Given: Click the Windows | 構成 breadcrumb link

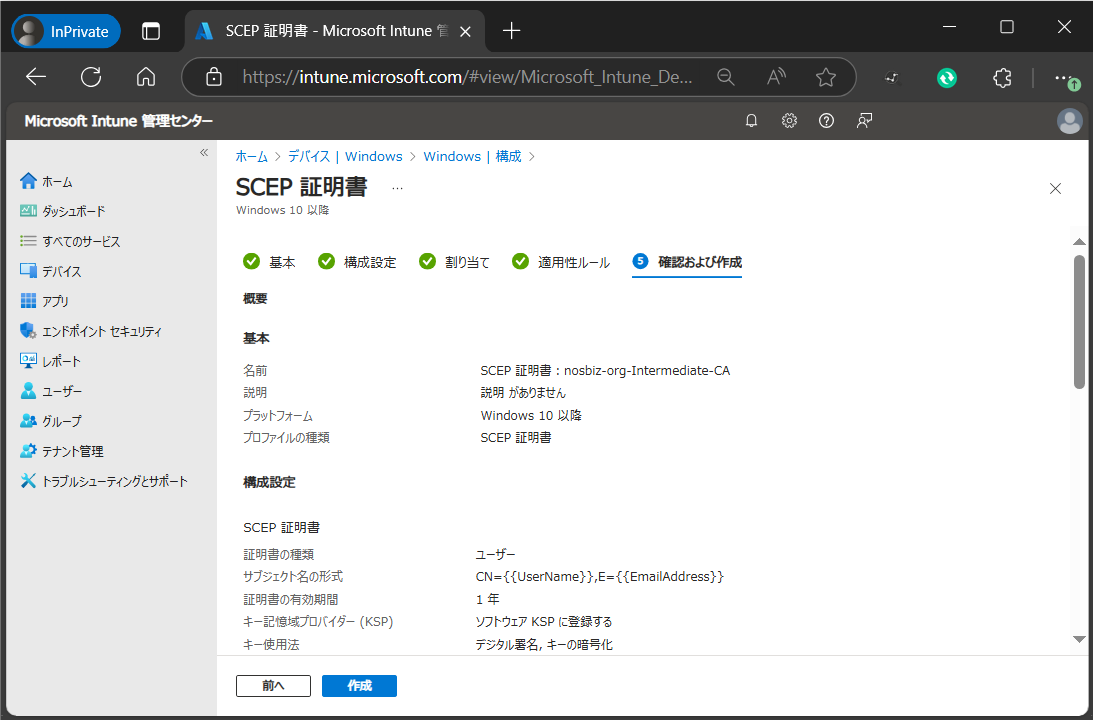Looking at the screenshot, I should (472, 156).
